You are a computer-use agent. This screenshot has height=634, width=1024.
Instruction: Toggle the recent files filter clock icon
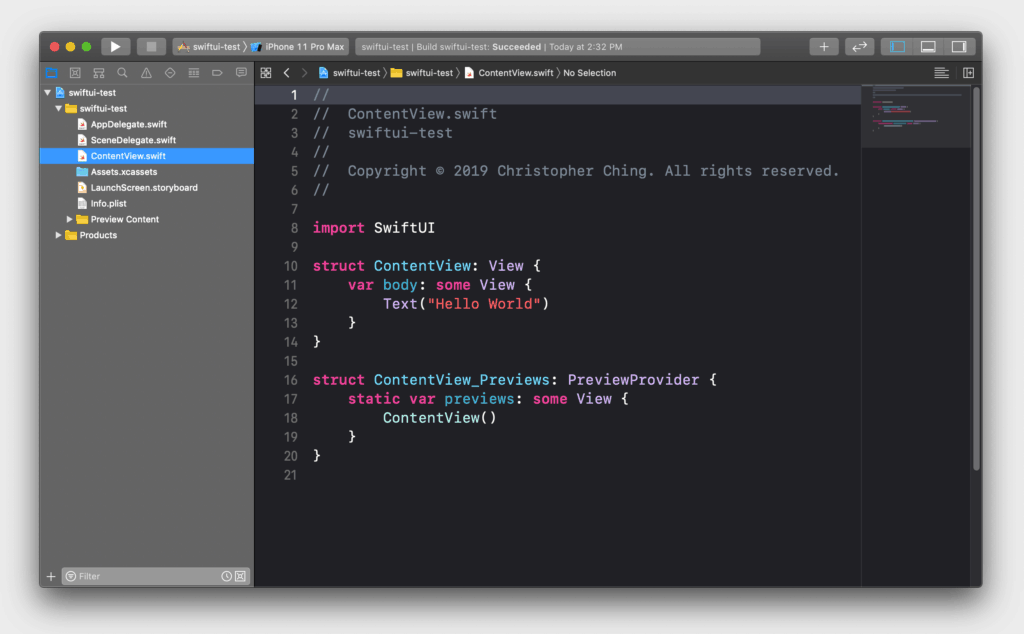pyautogui.click(x=226, y=576)
